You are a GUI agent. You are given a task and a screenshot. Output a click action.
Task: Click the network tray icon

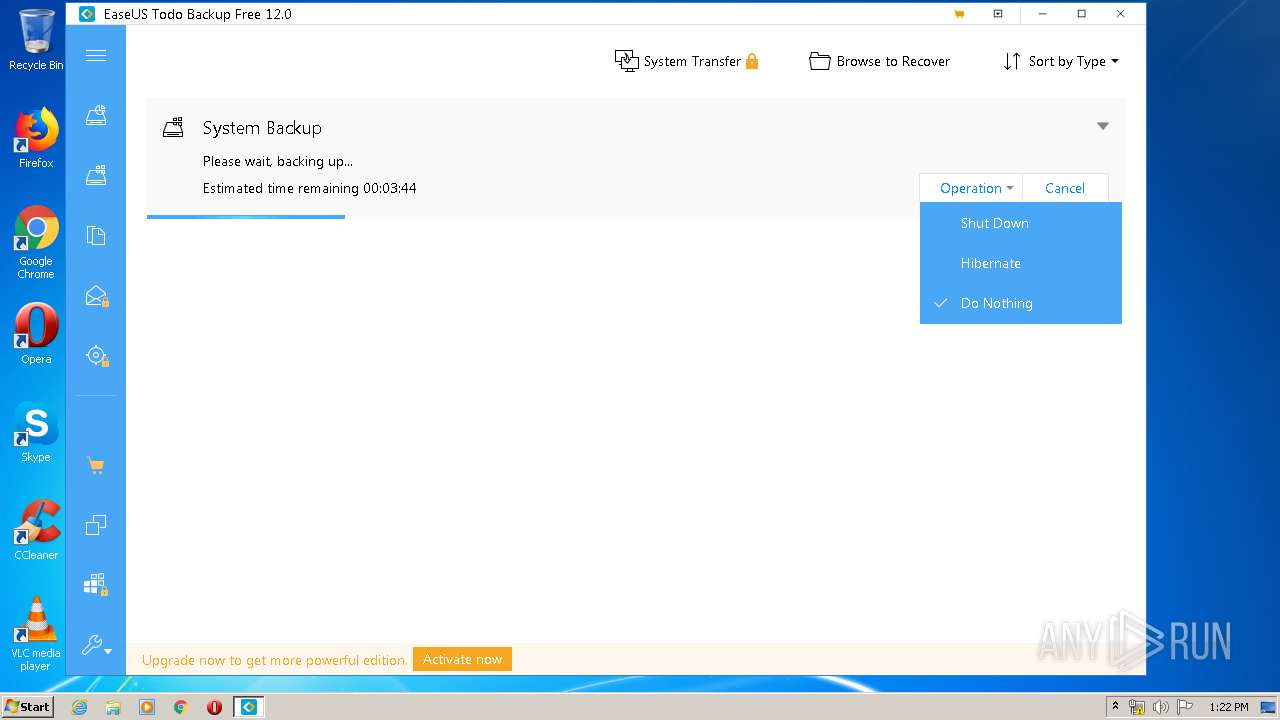(1137, 707)
